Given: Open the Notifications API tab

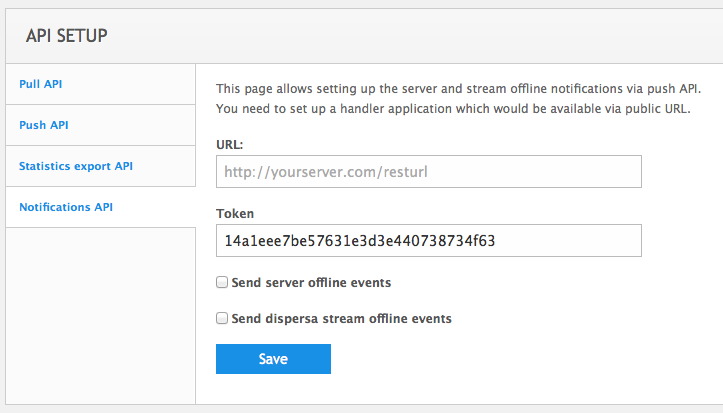Looking at the screenshot, I should point(66,207).
